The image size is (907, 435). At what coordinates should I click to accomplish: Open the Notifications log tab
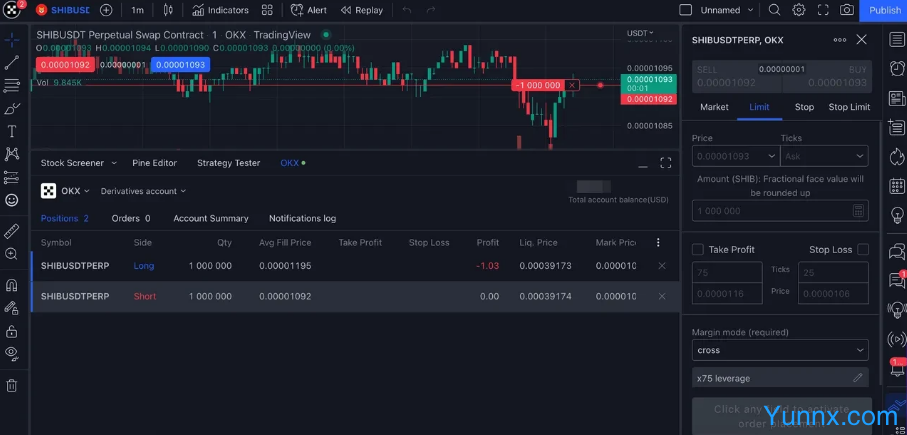point(303,218)
